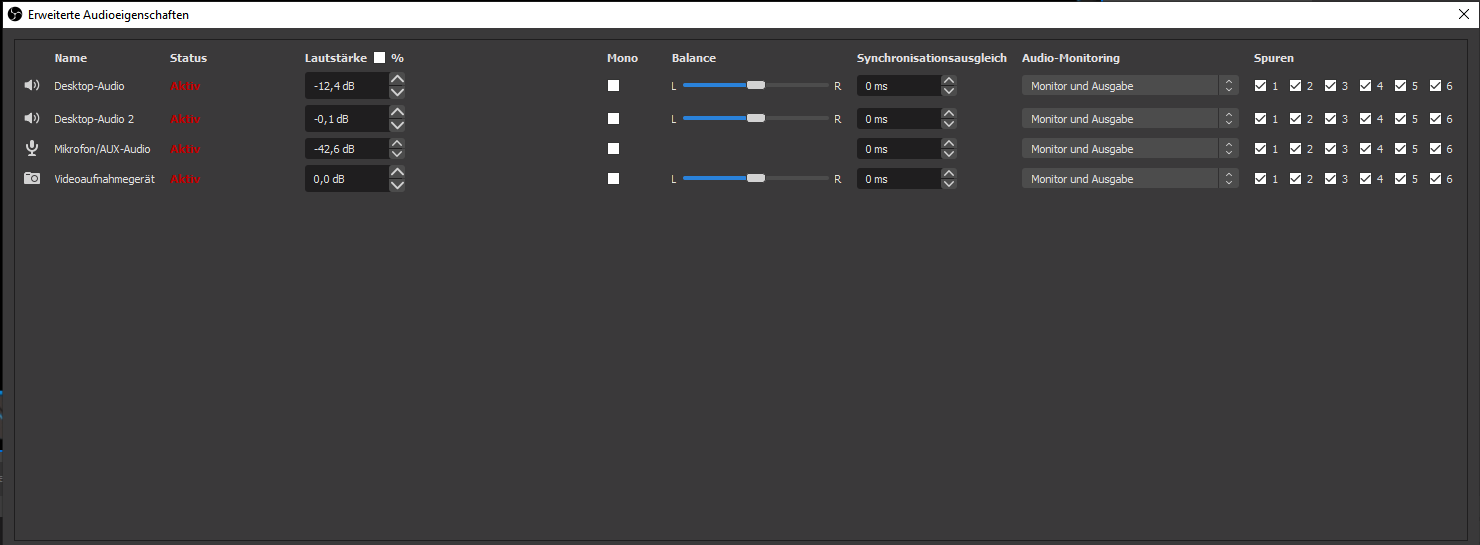Increase Desktop-Audio volume with up arrow
This screenshot has height=545, width=1480.
click(x=397, y=80)
